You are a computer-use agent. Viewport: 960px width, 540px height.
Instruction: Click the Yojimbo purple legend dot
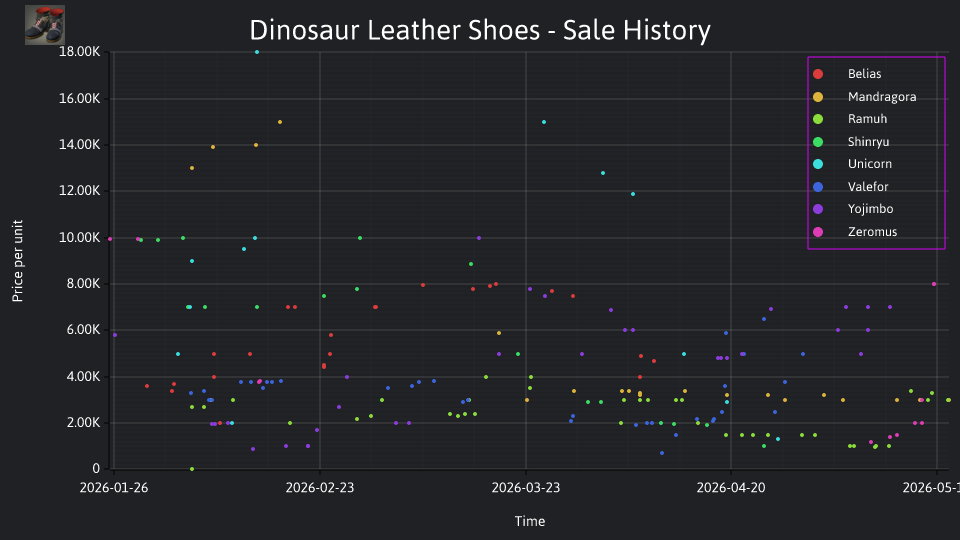(x=818, y=209)
